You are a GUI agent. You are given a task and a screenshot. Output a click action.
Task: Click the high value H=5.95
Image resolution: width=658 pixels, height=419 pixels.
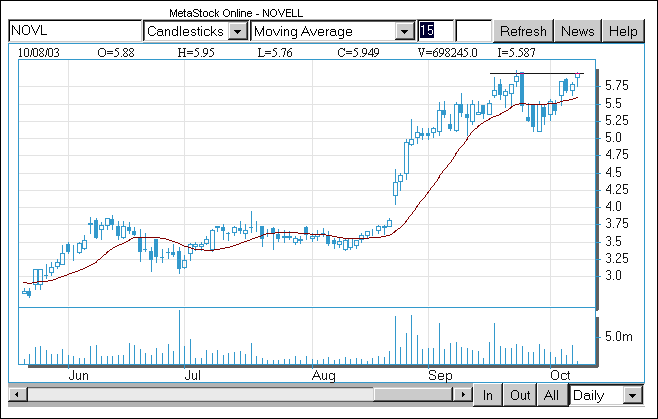click(196, 52)
